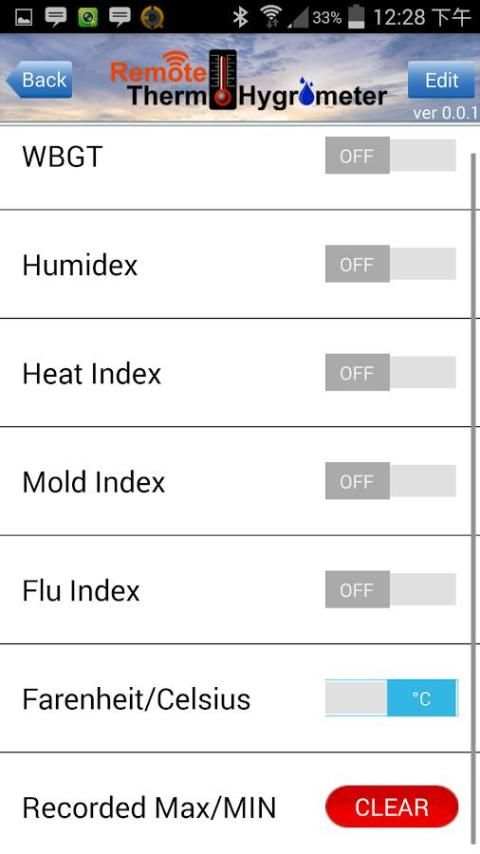This screenshot has width=480, height=854.
Task: Turn on the WBGT switch
Action: point(391,156)
